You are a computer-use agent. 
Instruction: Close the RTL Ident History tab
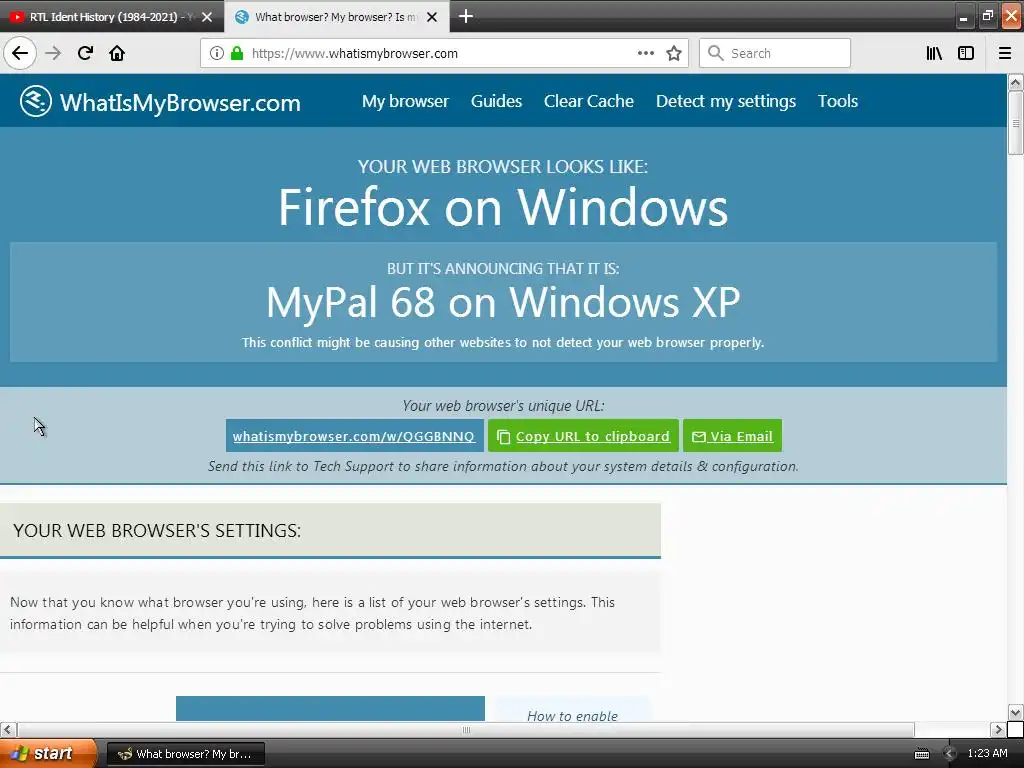click(x=207, y=17)
